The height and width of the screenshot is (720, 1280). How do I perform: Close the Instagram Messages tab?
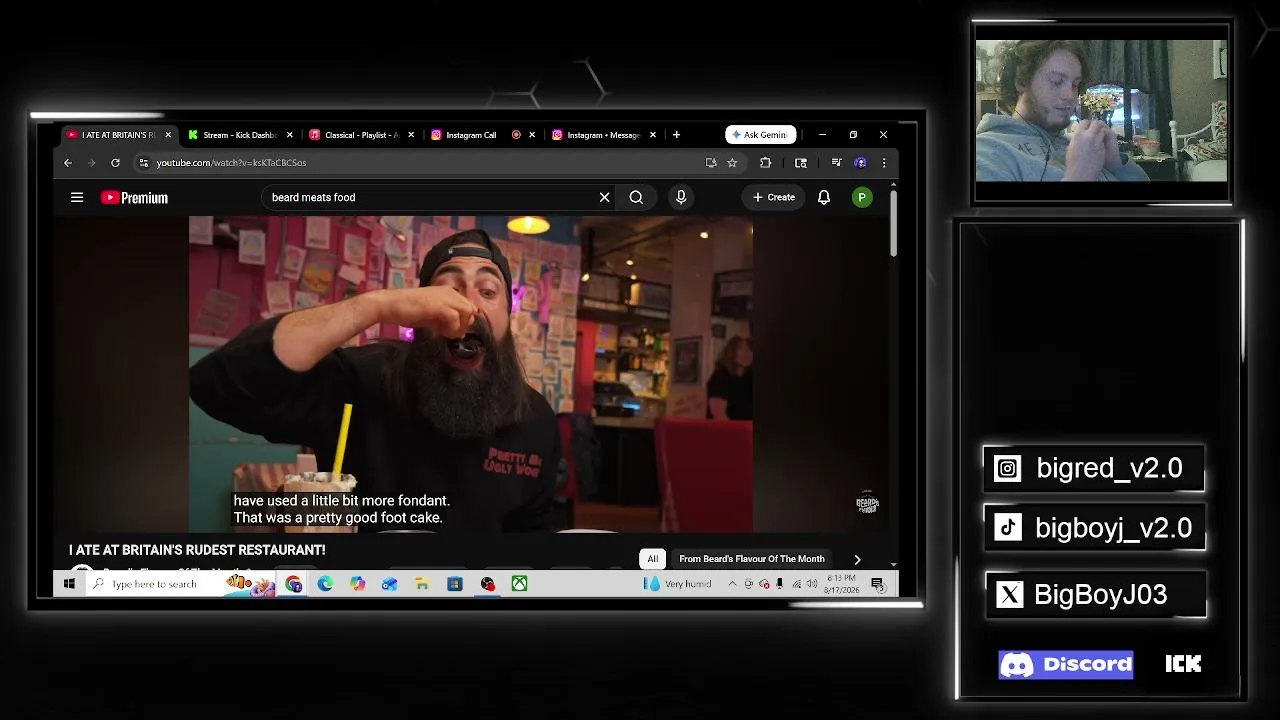coord(653,135)
